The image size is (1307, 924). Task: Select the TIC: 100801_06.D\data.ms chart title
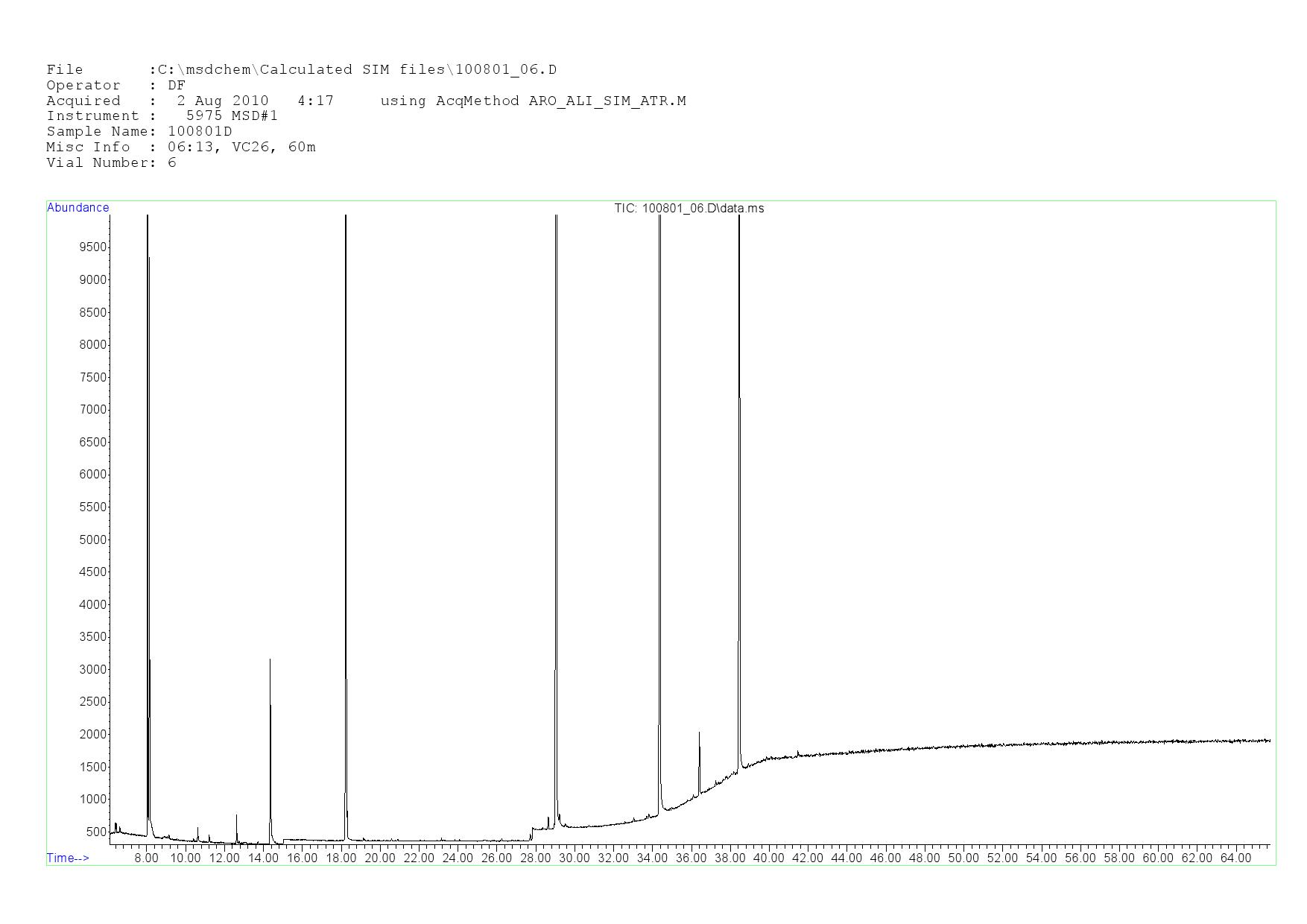tap(689, 208)
